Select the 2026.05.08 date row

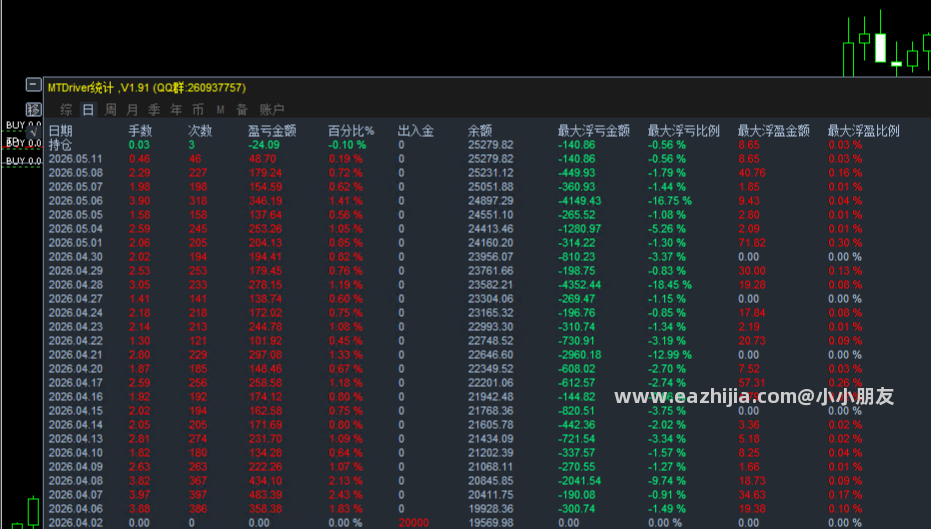point(75,173)
